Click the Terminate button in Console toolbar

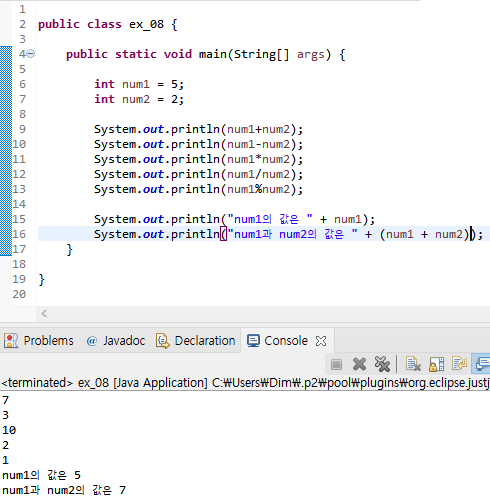tap(336, 364)
